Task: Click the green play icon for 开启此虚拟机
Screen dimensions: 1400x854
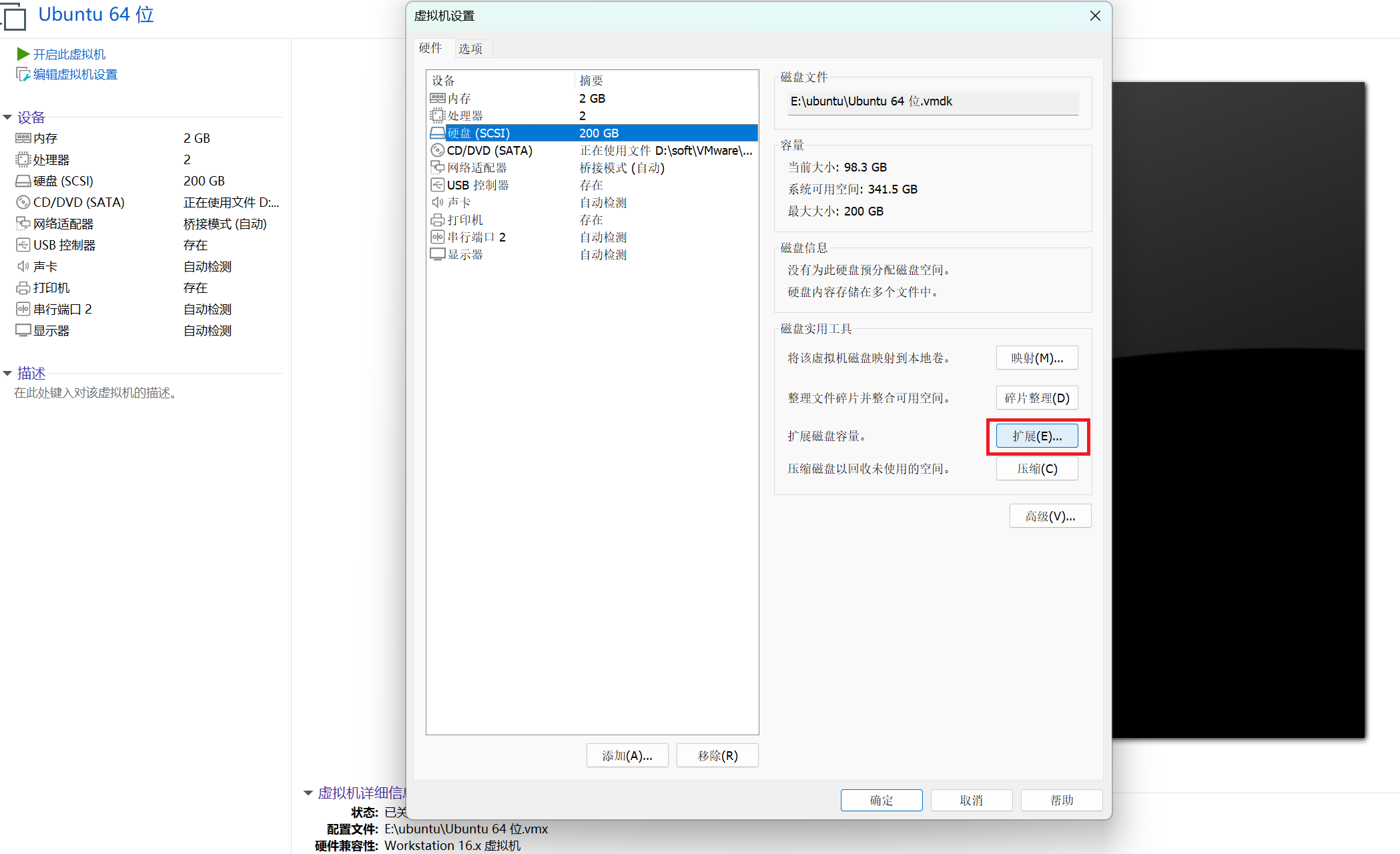Action: point(23,54)
